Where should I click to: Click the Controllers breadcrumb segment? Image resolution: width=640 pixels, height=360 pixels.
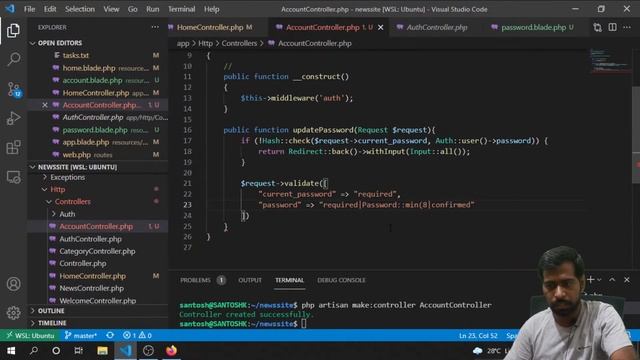(239, 43)
